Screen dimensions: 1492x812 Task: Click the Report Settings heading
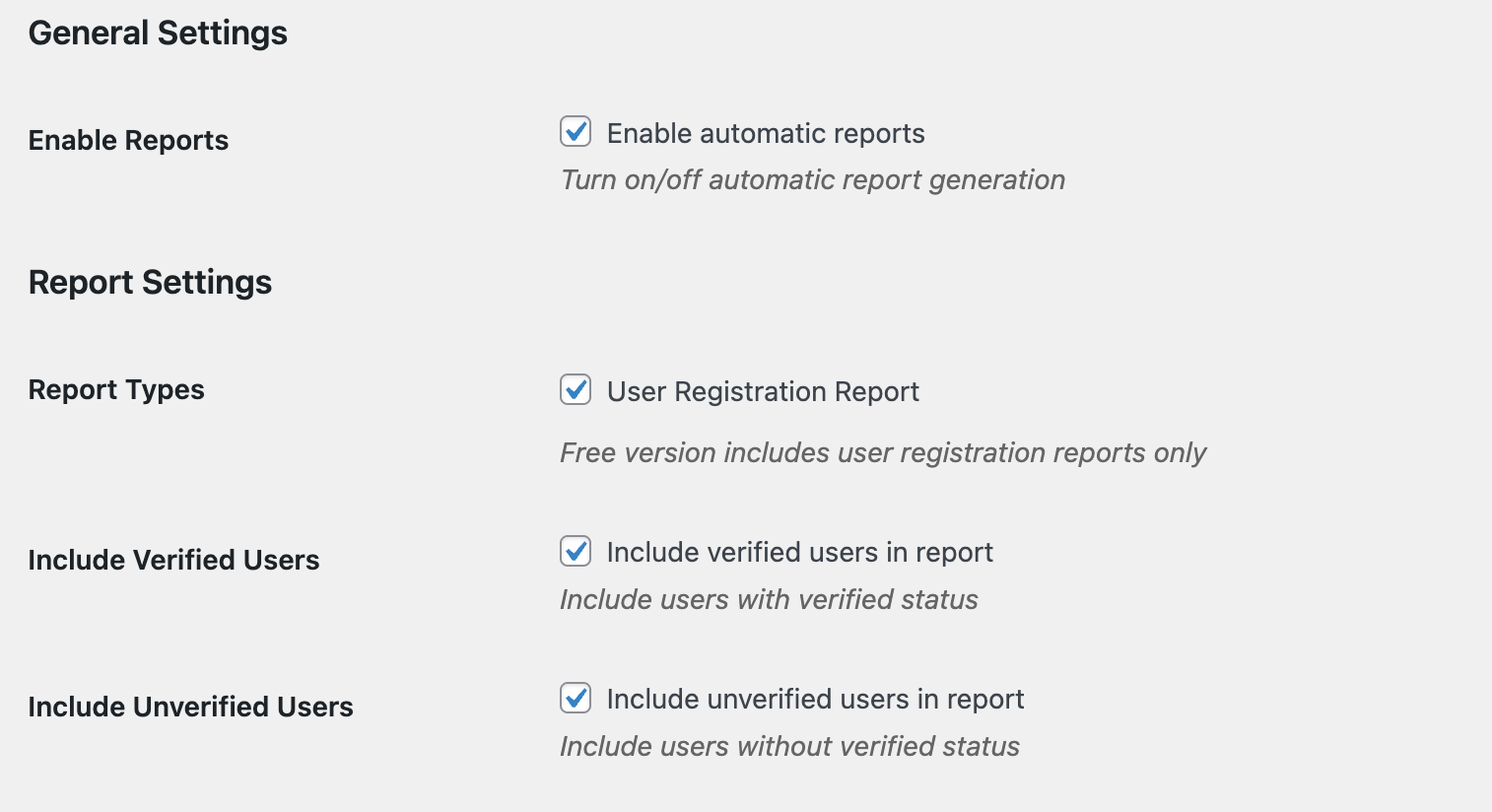150,282
